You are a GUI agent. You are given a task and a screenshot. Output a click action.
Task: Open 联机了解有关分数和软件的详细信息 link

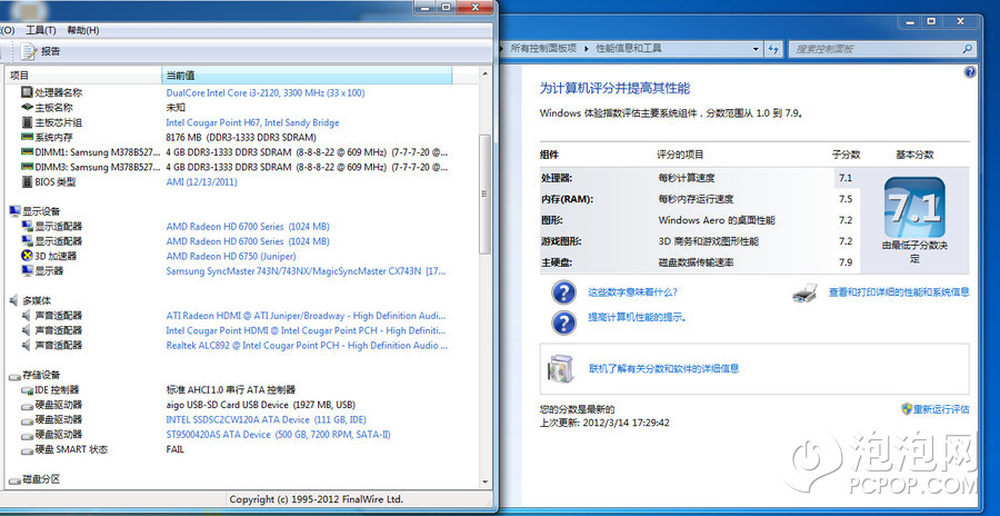pyautogui.click(x=664, y=369)
